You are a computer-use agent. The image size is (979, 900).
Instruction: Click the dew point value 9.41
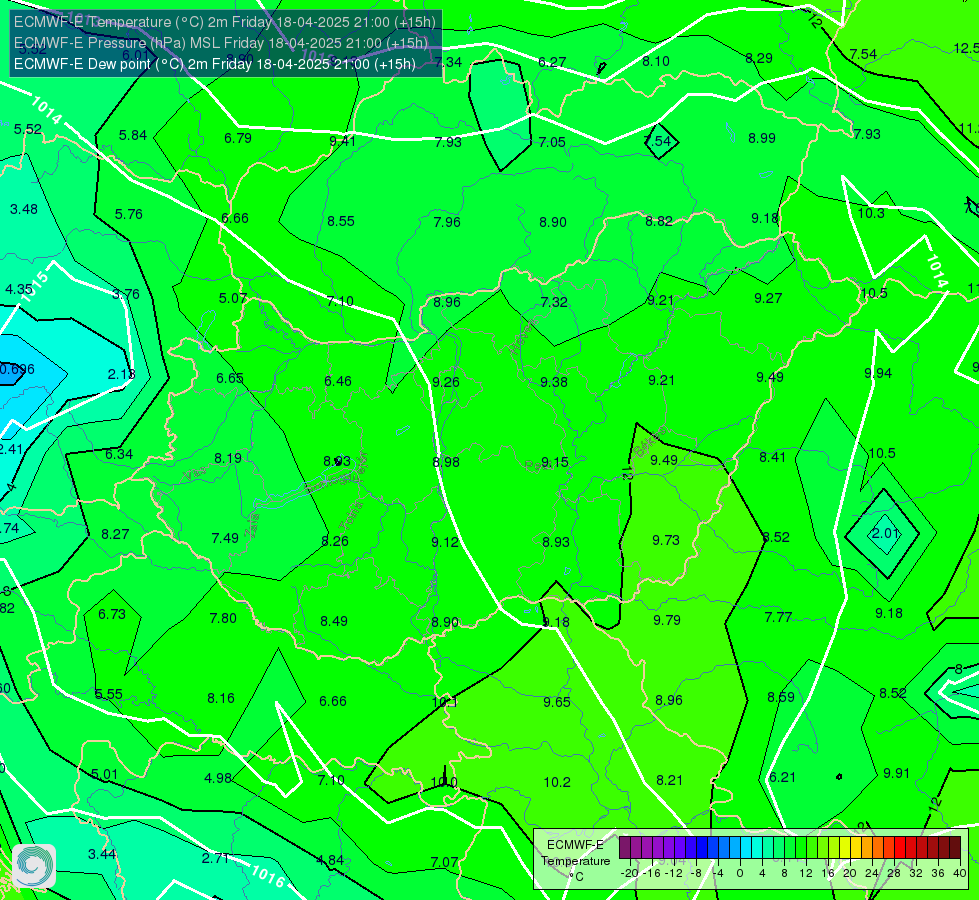point(343,141)
